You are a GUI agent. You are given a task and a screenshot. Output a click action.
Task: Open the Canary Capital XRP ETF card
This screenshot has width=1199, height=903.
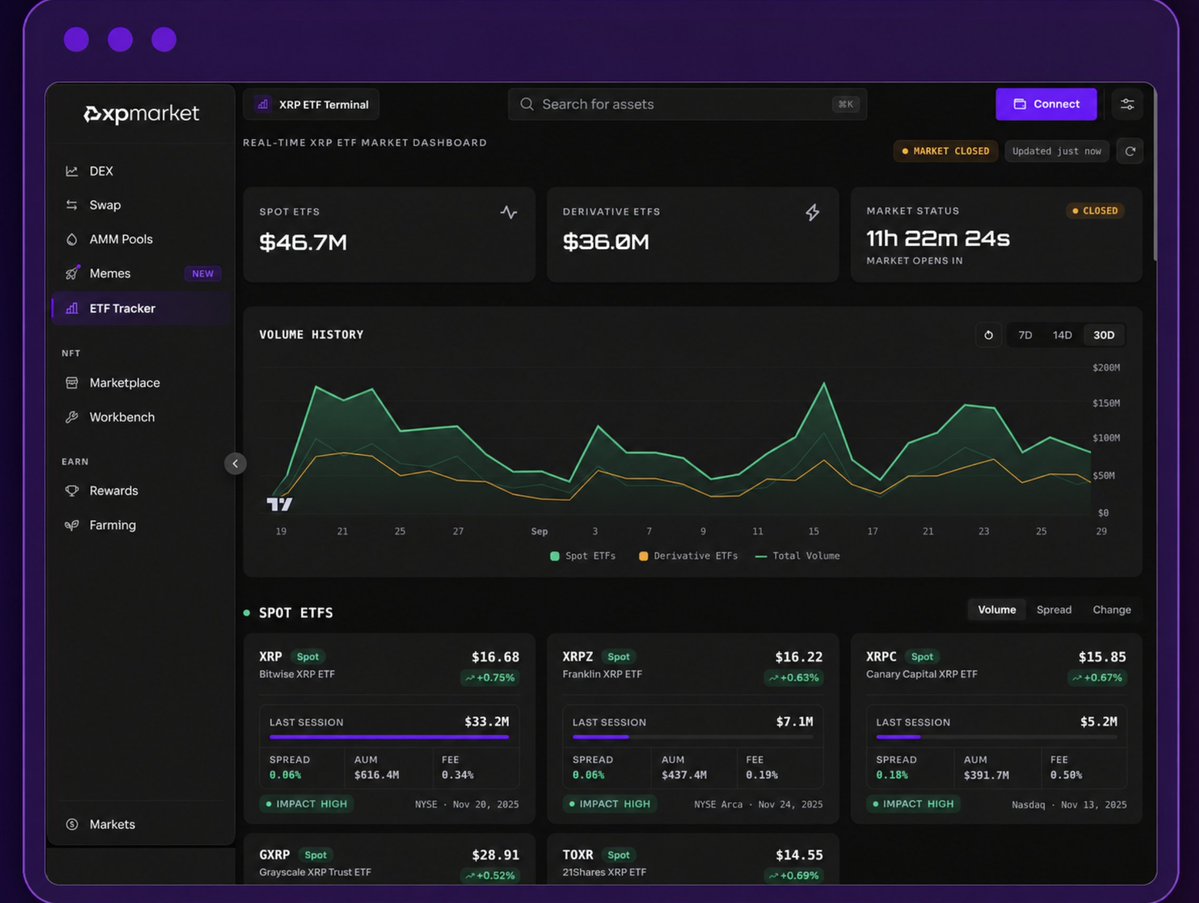click(996, 728)
